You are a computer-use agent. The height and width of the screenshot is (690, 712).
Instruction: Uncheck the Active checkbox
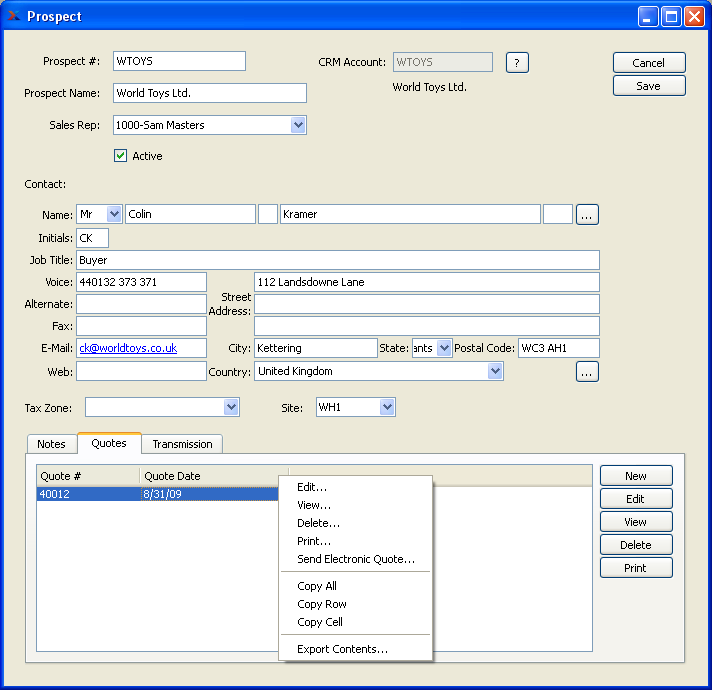(121, 156)
